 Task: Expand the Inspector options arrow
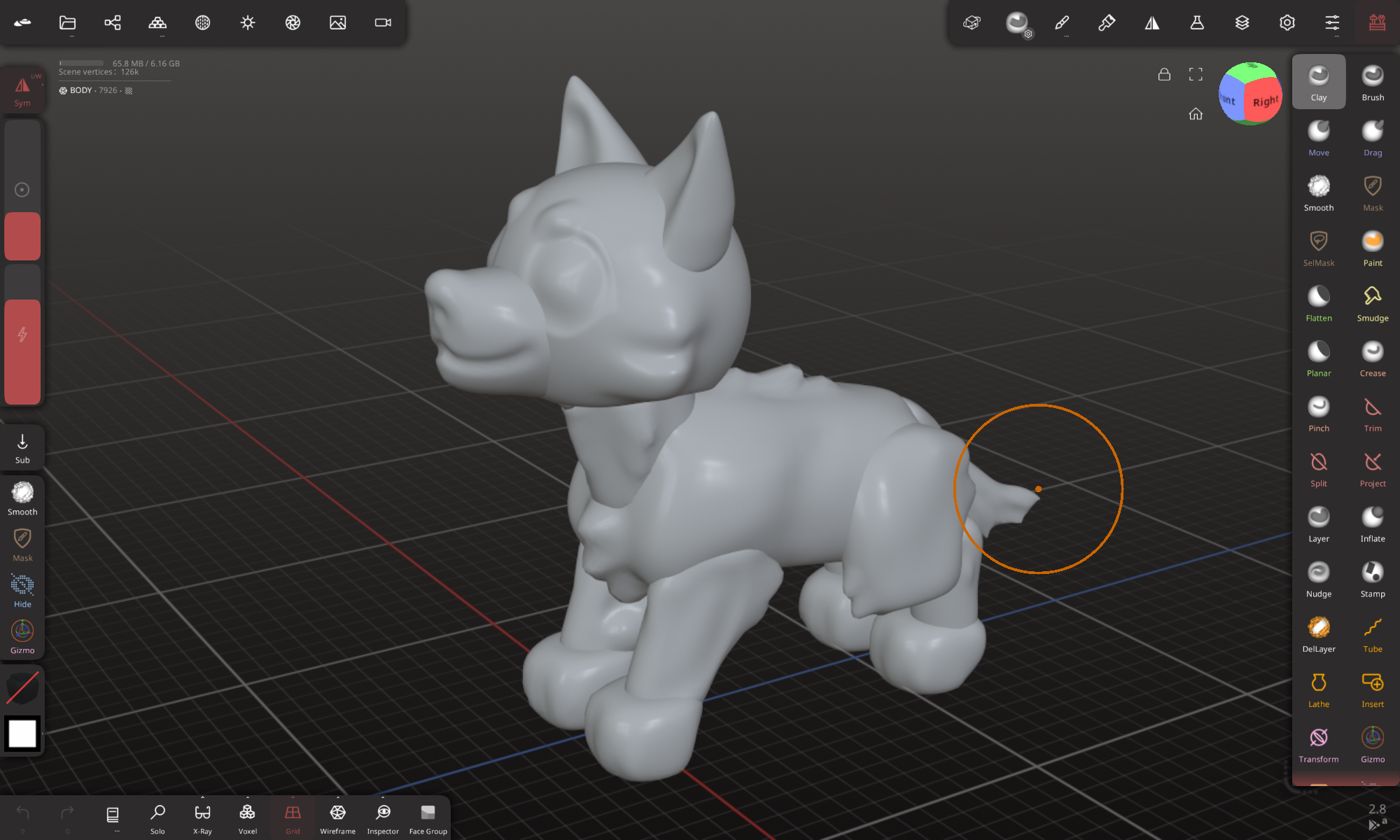pos(382,797)
